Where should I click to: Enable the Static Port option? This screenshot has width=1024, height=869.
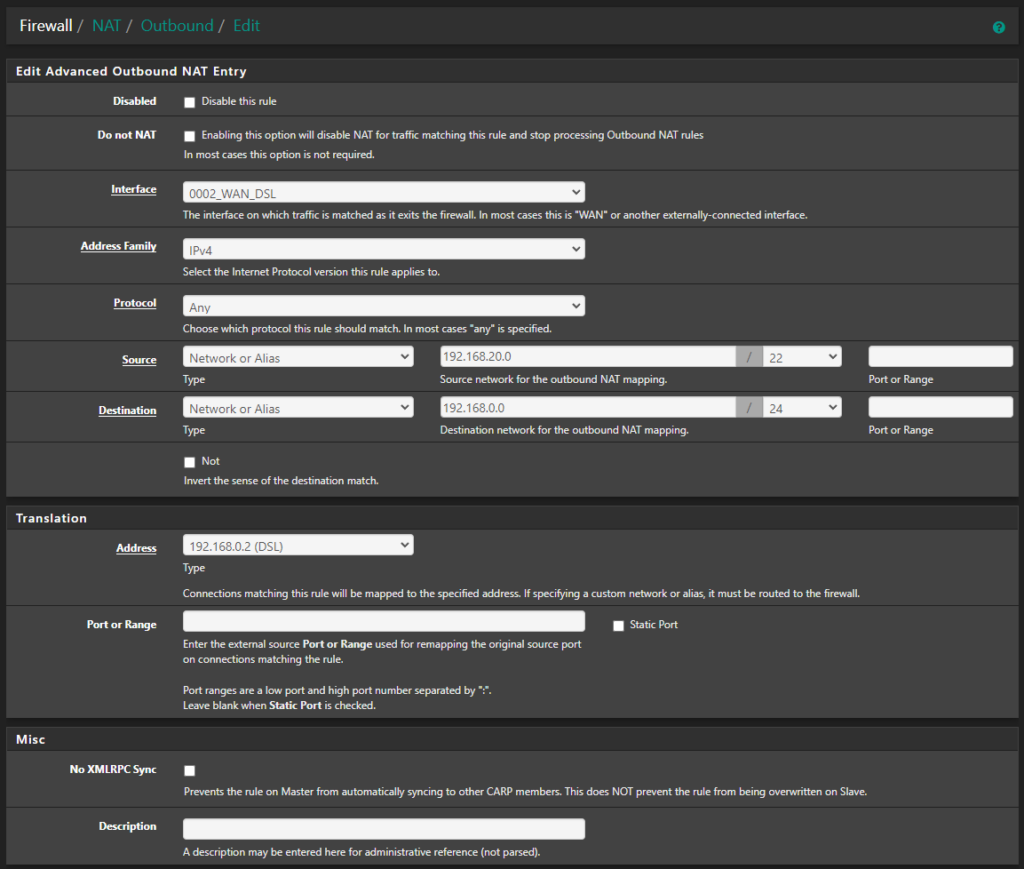617,625
